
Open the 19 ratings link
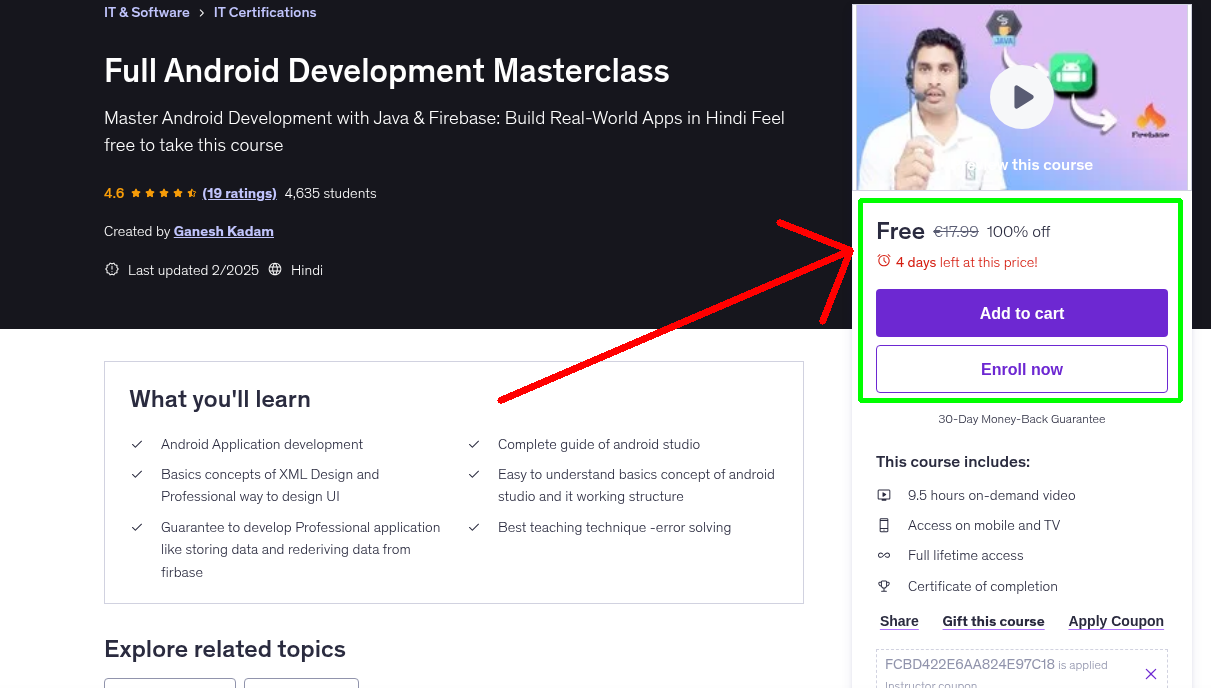[239, 193]
